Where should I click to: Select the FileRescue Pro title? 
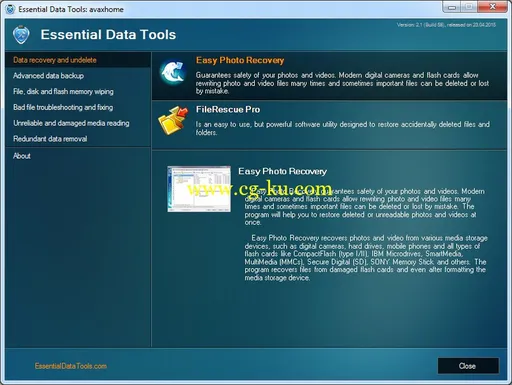[x=228, y=109]
